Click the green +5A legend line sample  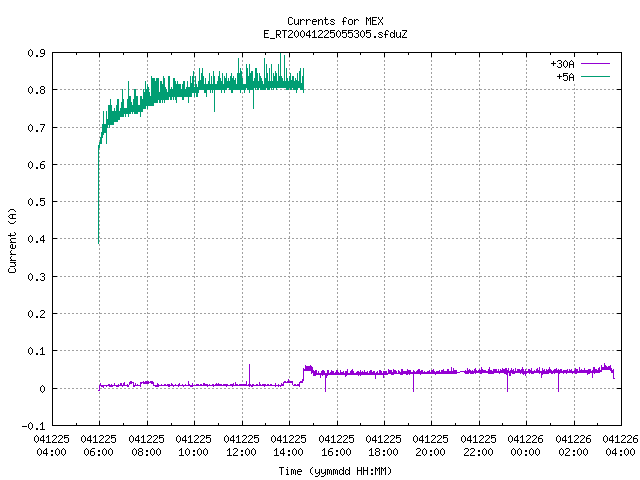pos(595,76)
